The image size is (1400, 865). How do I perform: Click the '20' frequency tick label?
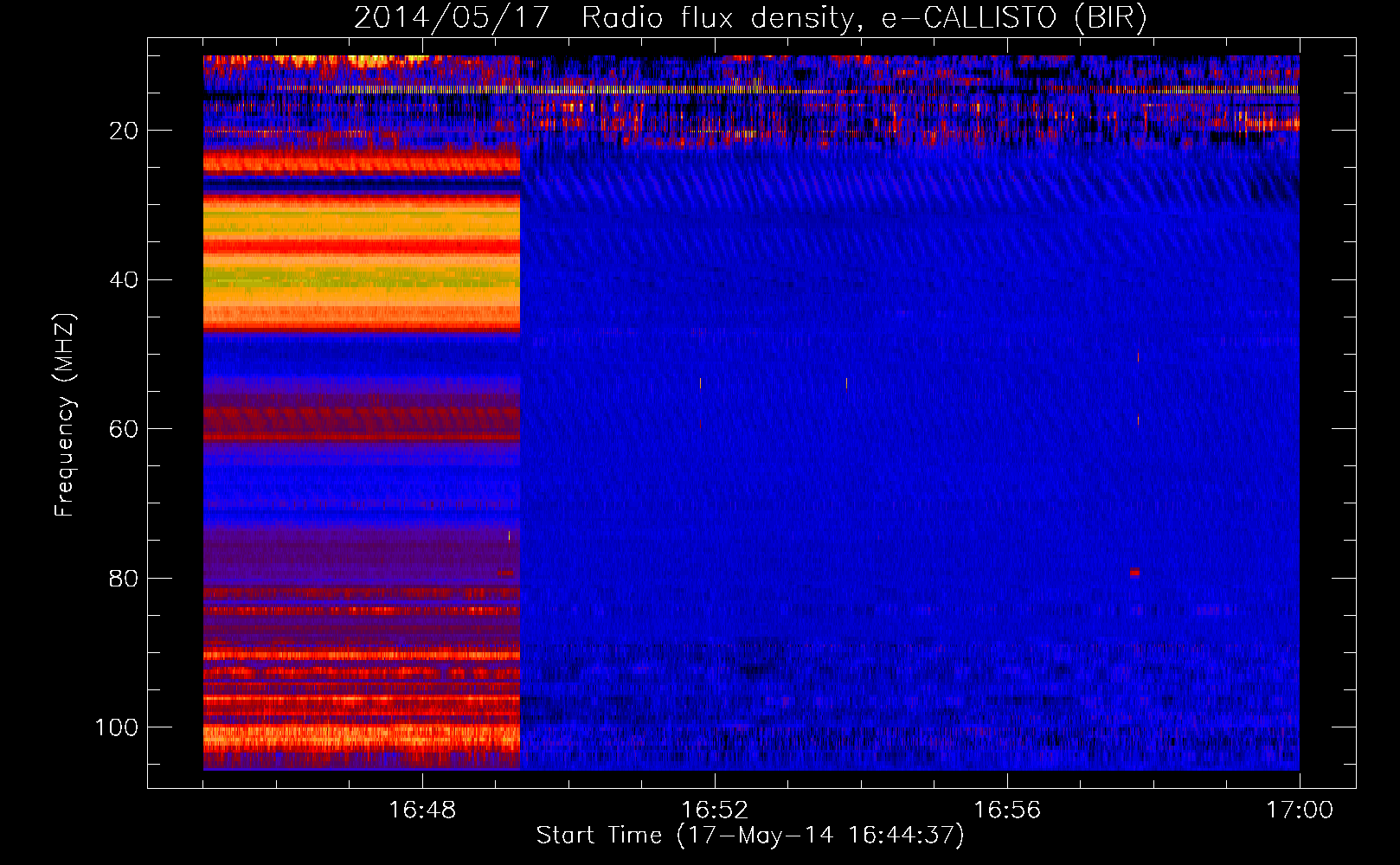click(124, 131)
